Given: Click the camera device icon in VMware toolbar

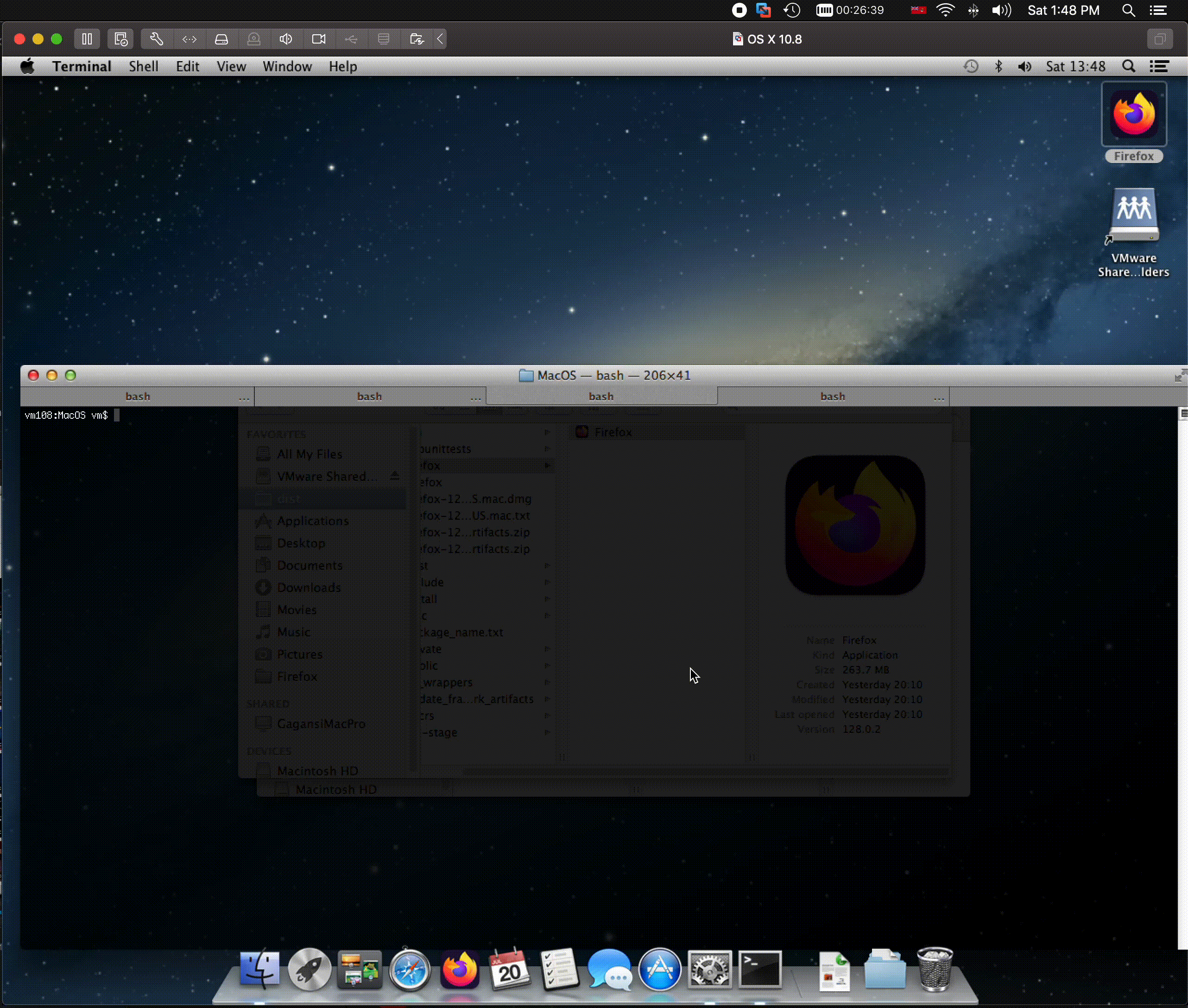Looking at the screenshot, I should [319, 39].
